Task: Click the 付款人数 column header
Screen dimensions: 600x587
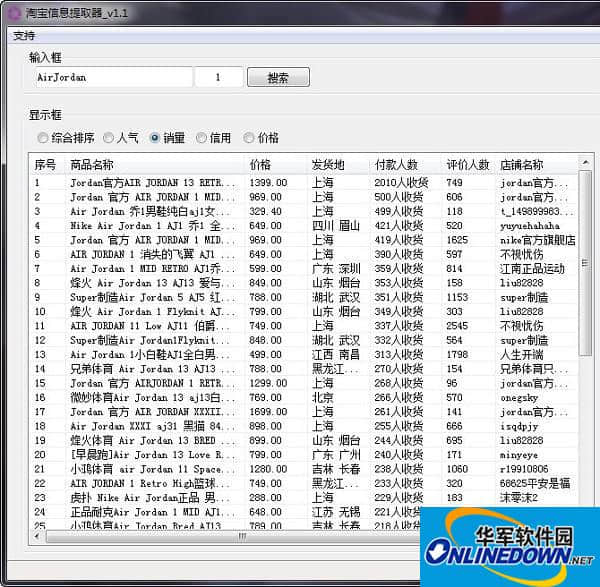Action: point(406,165)
